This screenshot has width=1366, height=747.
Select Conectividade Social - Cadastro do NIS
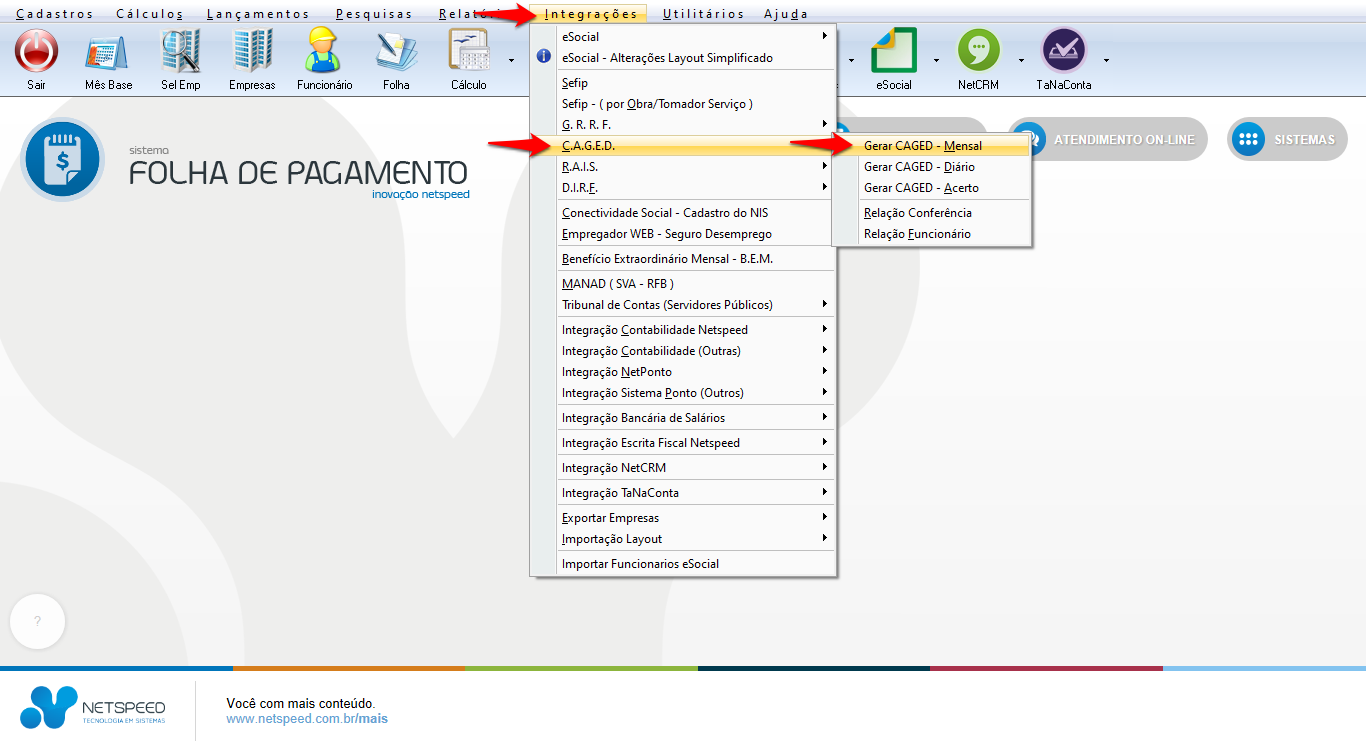click(683, 213)
